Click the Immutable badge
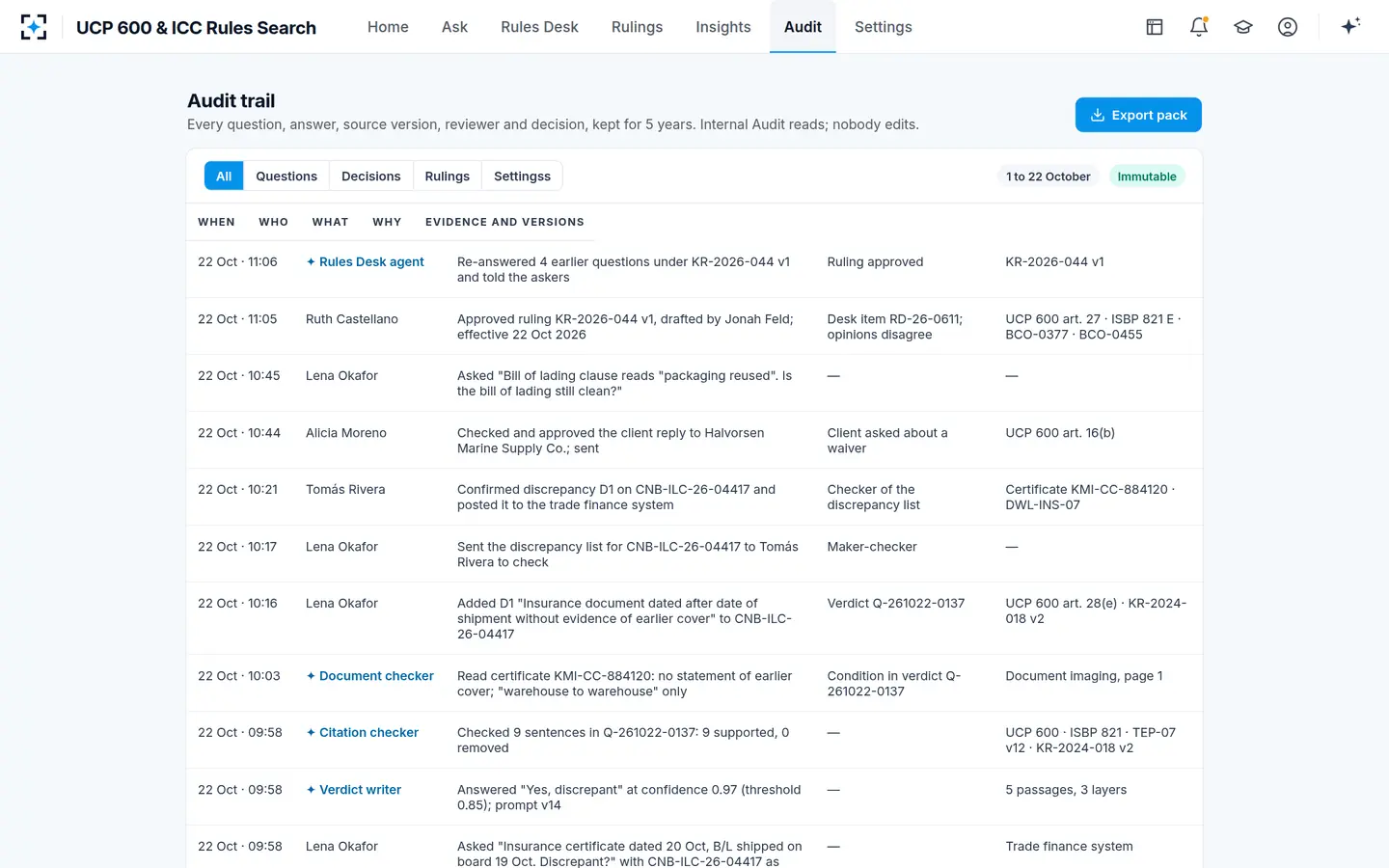Screen dimensions: 1389x868 [x=1147, y=176]
